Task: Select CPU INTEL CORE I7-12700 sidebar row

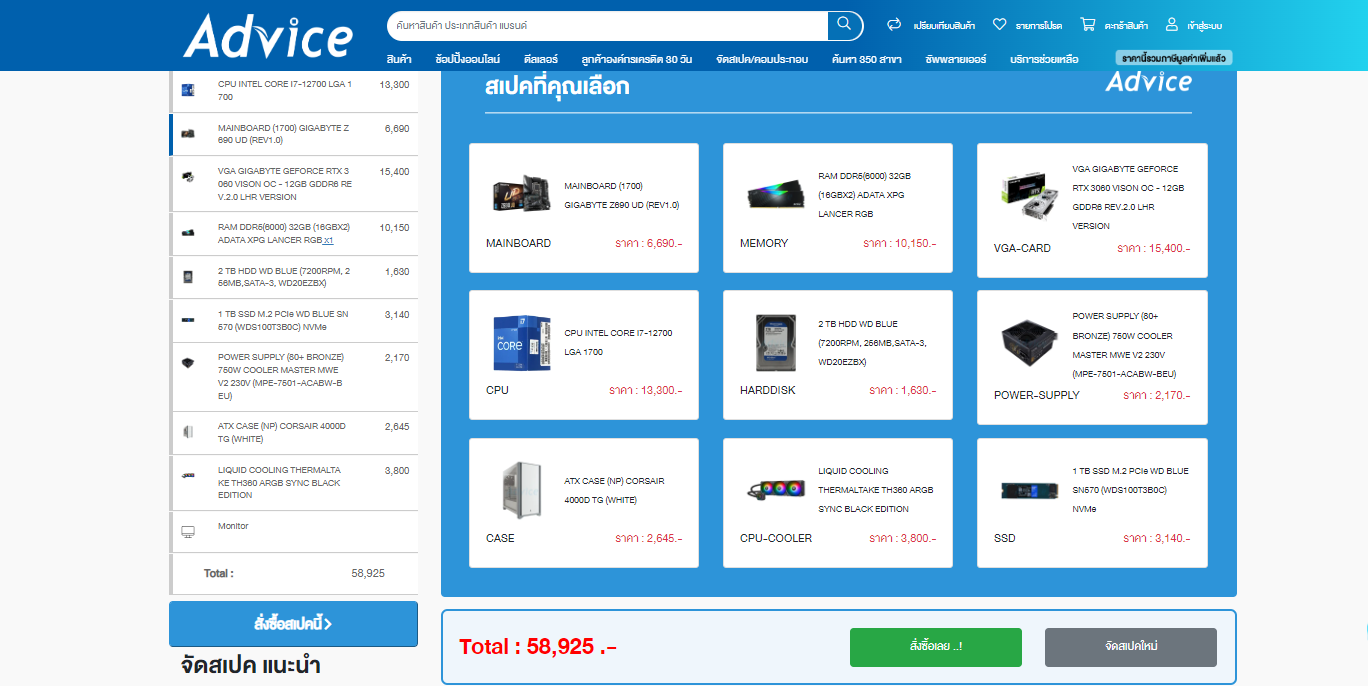Action: [294, 91]
